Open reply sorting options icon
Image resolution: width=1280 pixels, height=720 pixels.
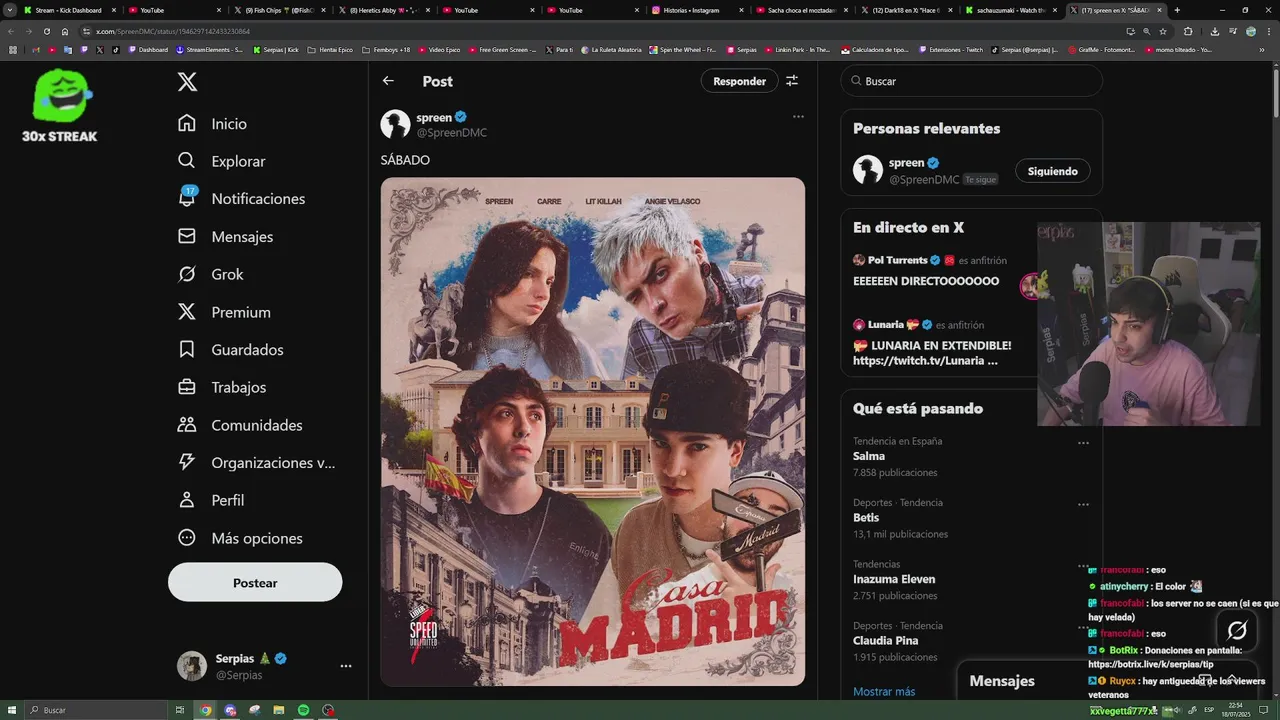pos(792,81)
